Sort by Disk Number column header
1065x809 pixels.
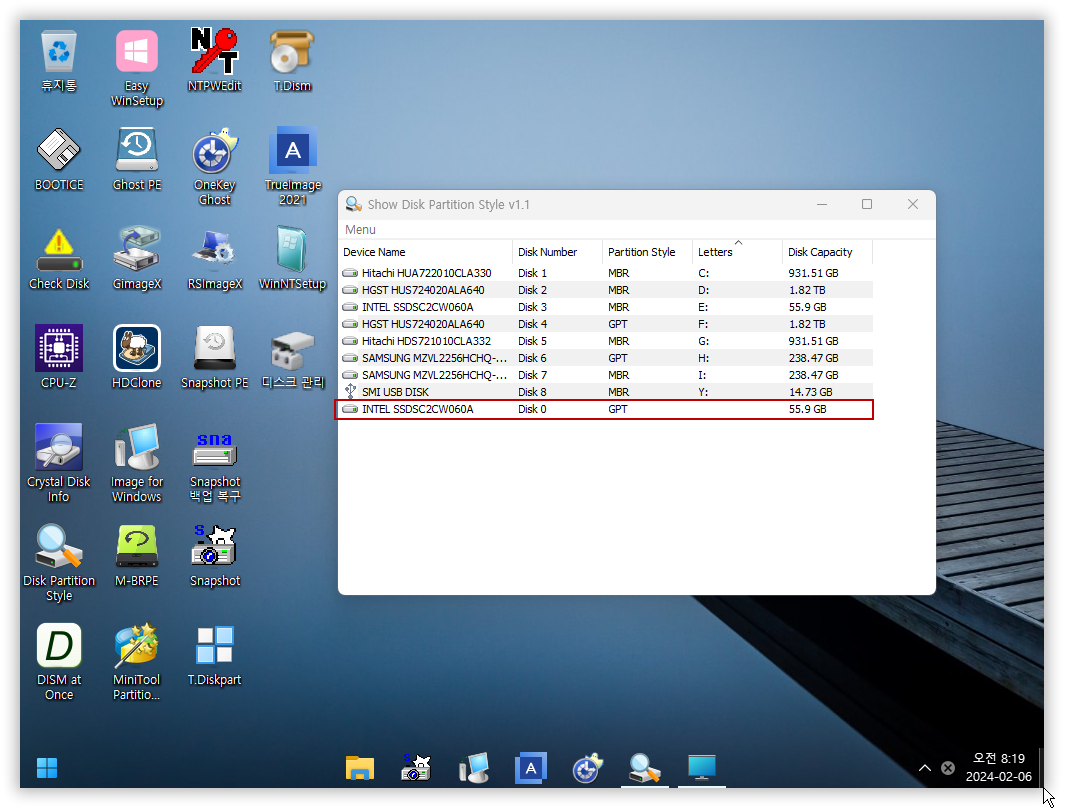coord(557,252)
